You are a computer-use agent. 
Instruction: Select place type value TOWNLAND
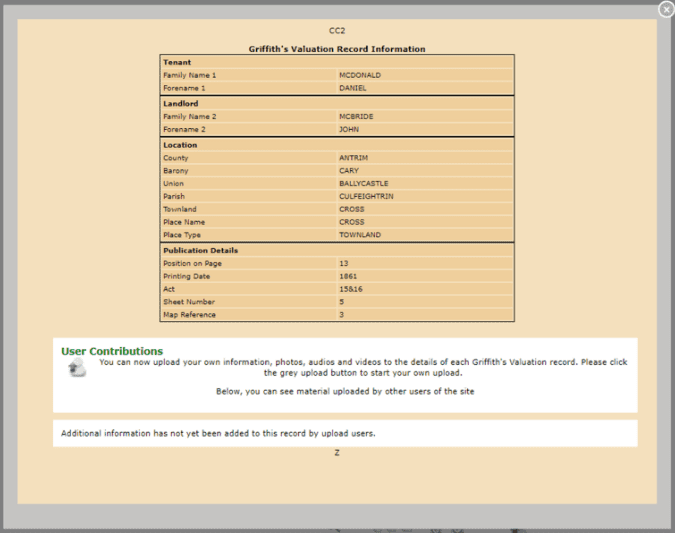tap(360, 235)
